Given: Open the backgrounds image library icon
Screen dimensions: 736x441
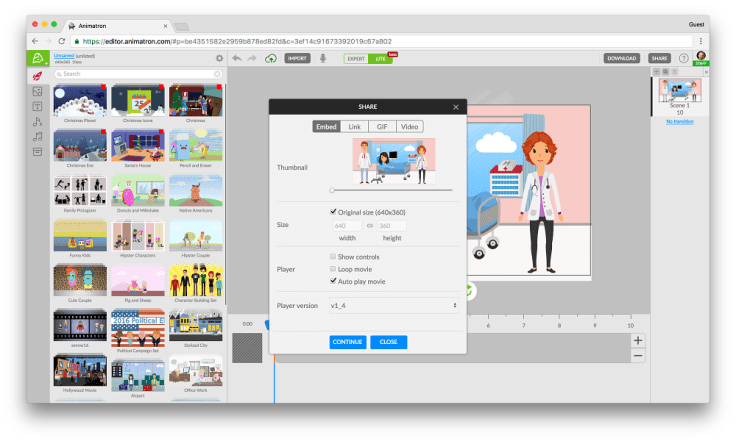Looking at the screenshot, I should point(38,91).
